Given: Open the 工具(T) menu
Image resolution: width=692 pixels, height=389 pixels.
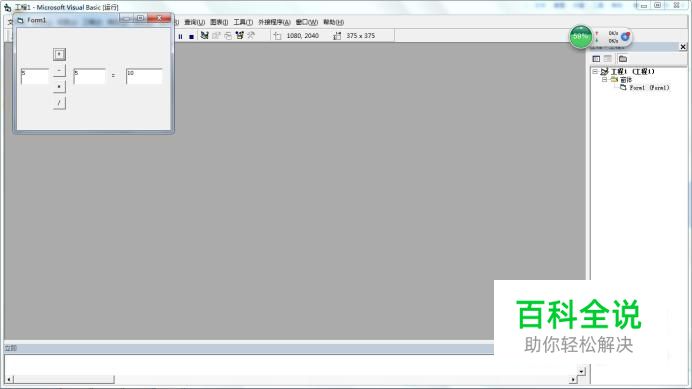Looking at the screenshot, I should (243, 22).
